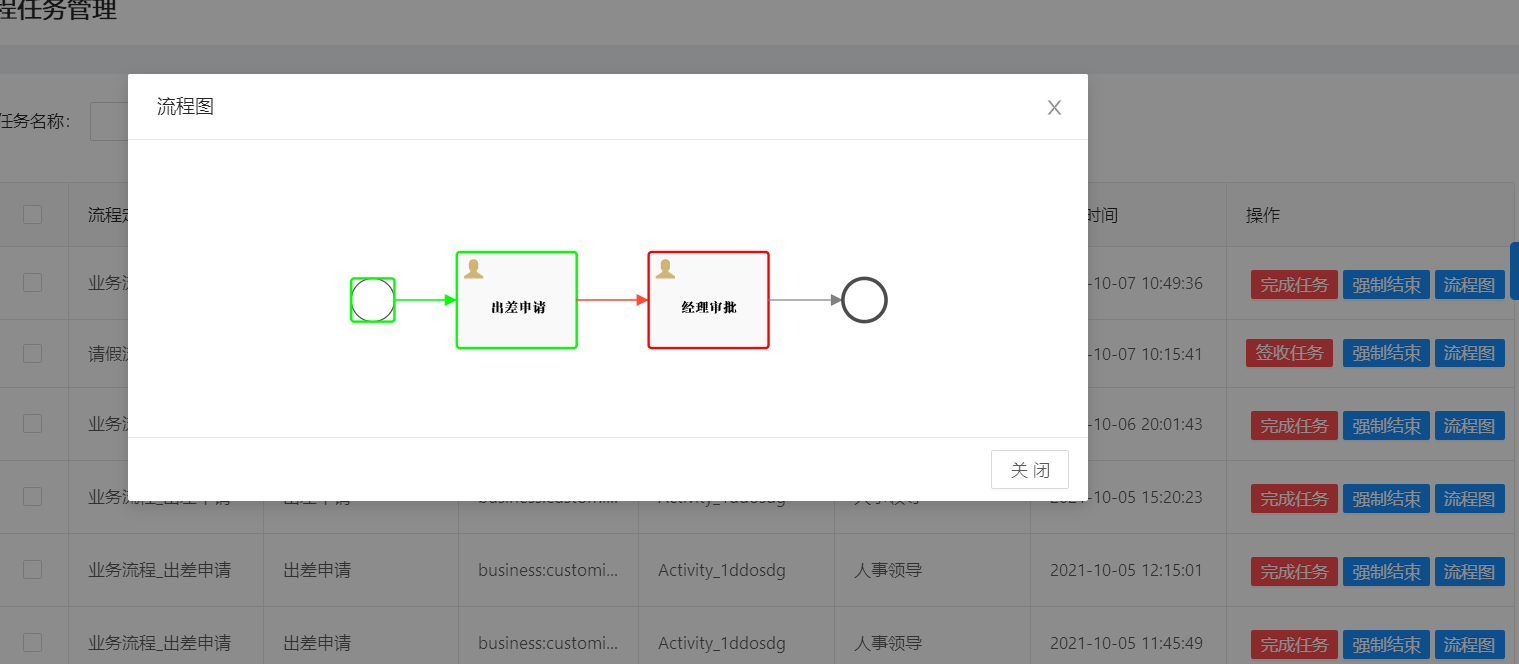The width and height of the screenshot is (1519, 664).
Task: Click 完成任务 in the 12:15:01 row
Action: point(1294,572)
